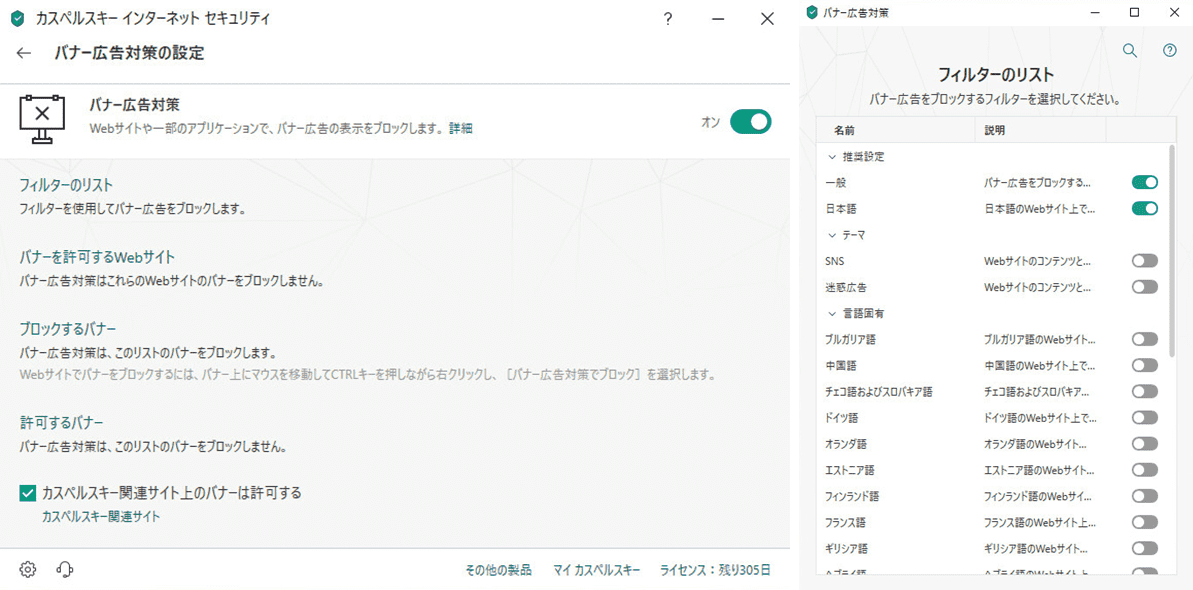Click the filter list vertical scrollbar

1173,251
